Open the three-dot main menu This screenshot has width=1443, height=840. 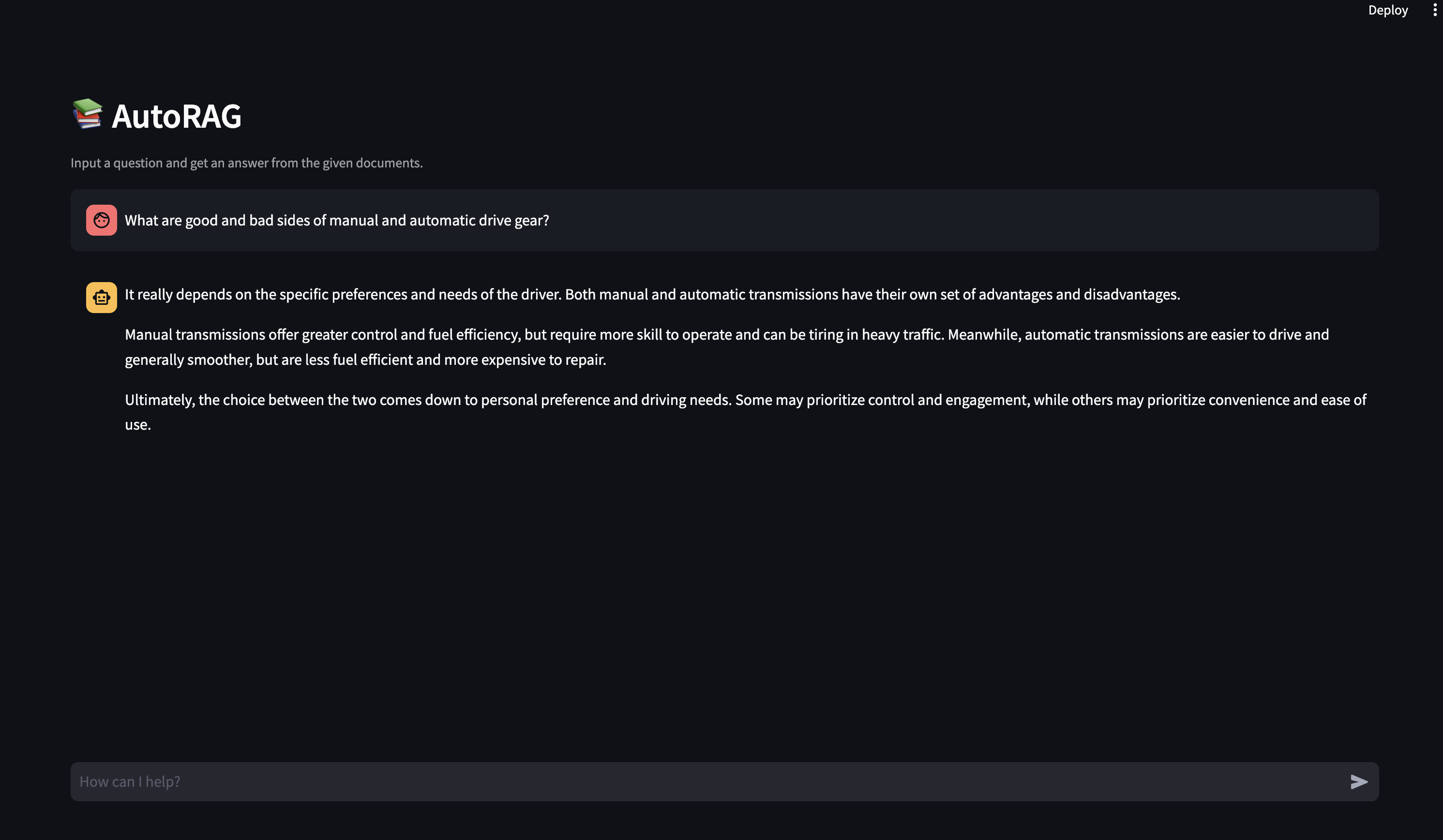click(x=1434, y=10)
